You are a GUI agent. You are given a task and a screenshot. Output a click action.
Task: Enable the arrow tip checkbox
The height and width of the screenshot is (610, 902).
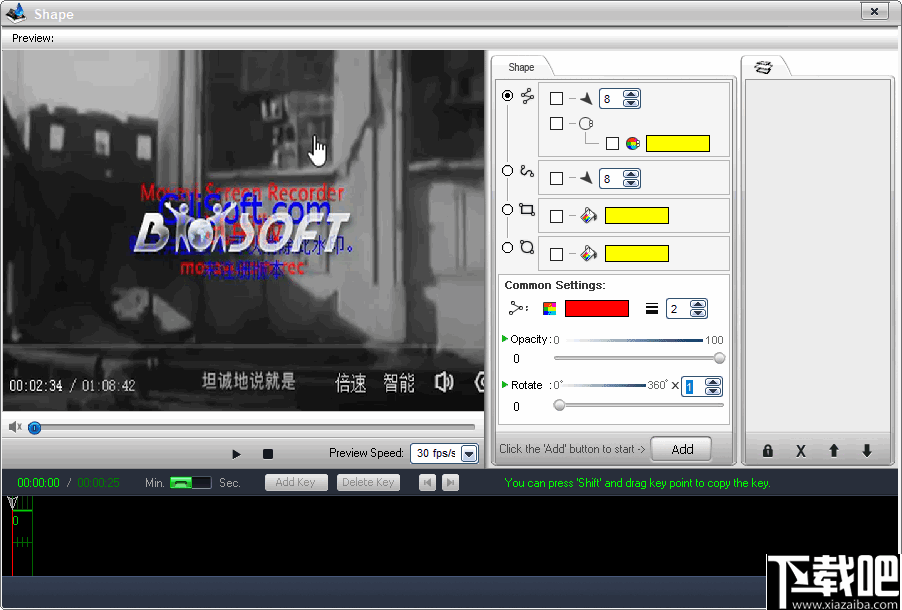557,98
